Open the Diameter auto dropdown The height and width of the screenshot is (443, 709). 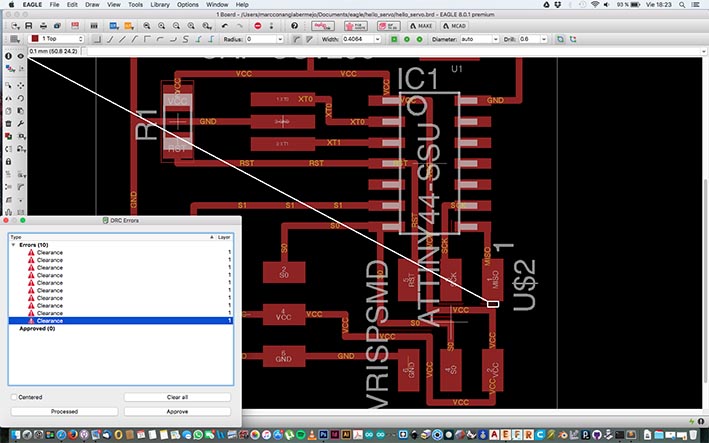[x=495, y=39]
